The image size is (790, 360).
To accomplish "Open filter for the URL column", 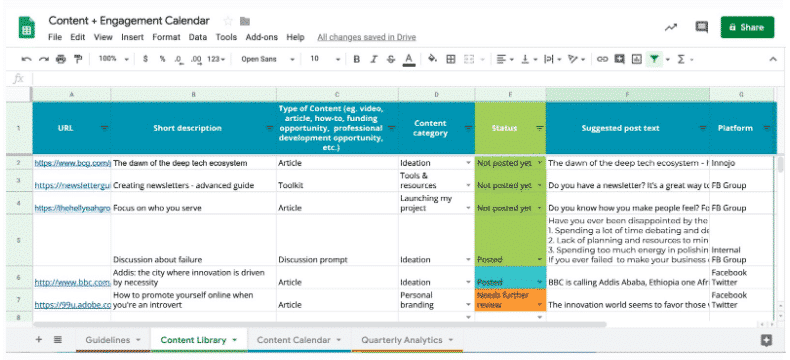I will [x=104, y=128].
